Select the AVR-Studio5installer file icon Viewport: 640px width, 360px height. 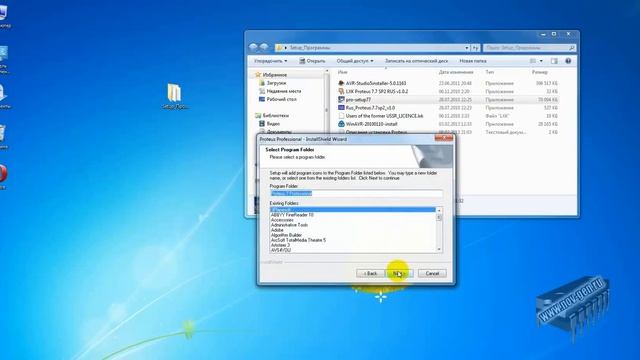coord(341,83)
